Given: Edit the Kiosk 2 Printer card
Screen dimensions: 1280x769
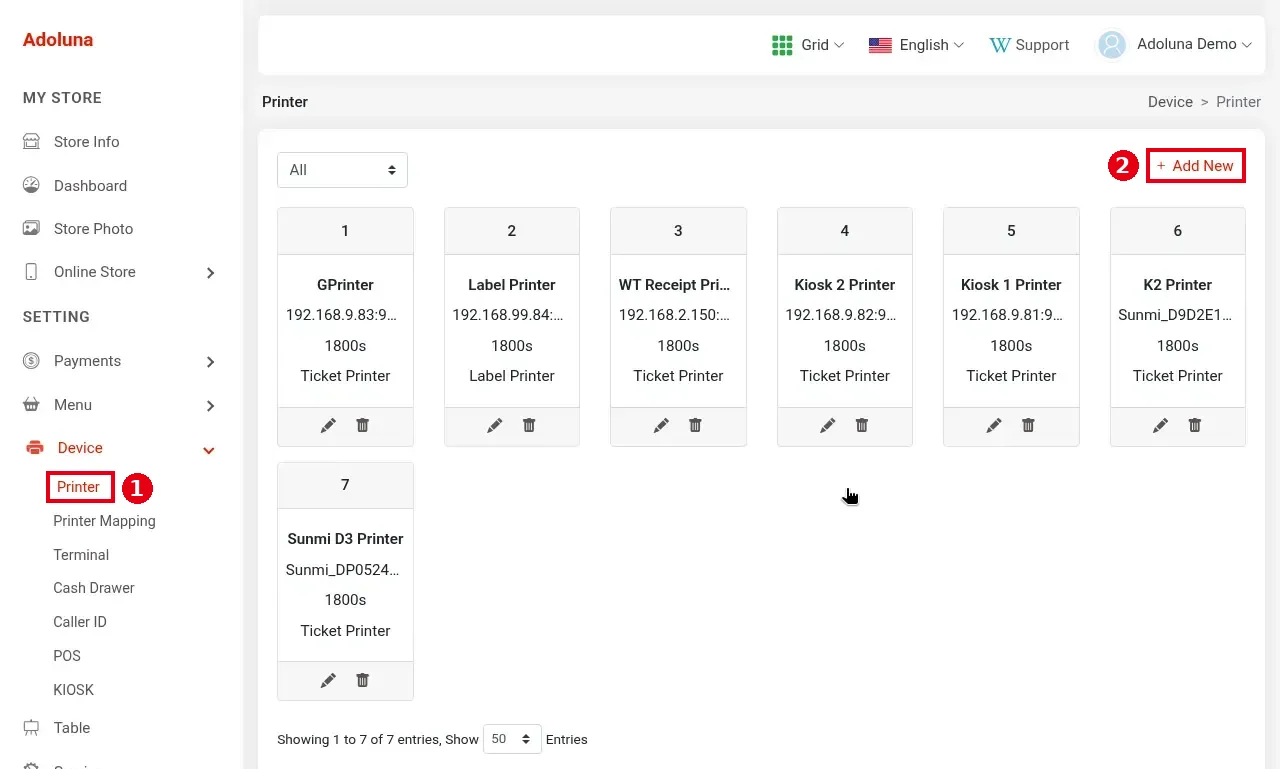Looking at the screenshot, I should (x=828, y=425).
